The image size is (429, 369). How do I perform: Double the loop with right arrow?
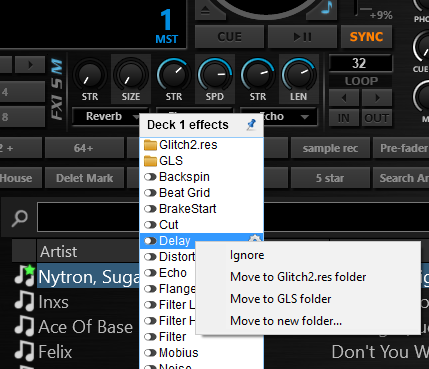pos(377,98)
